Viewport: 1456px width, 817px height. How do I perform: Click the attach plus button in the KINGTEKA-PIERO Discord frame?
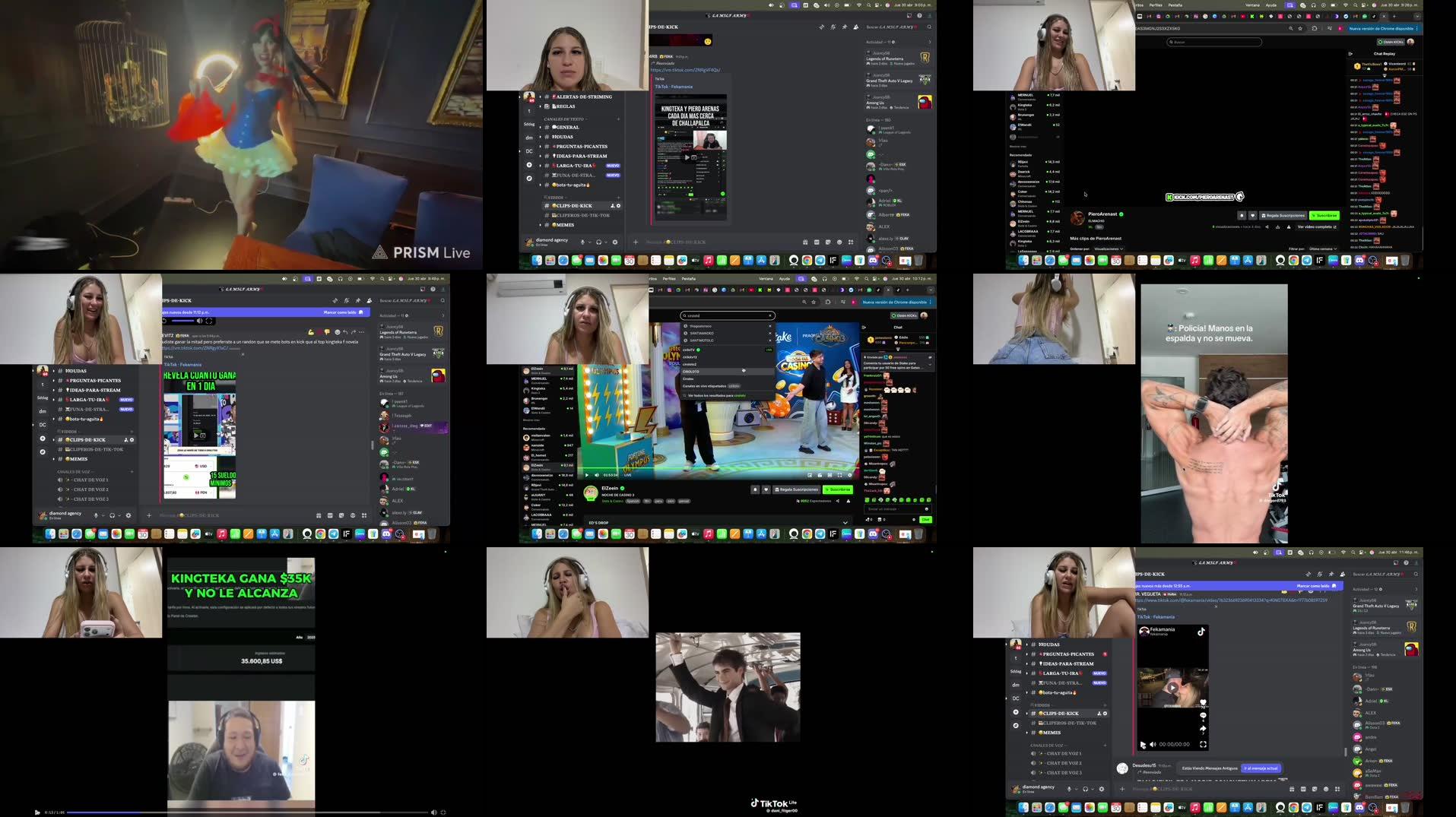636,242
